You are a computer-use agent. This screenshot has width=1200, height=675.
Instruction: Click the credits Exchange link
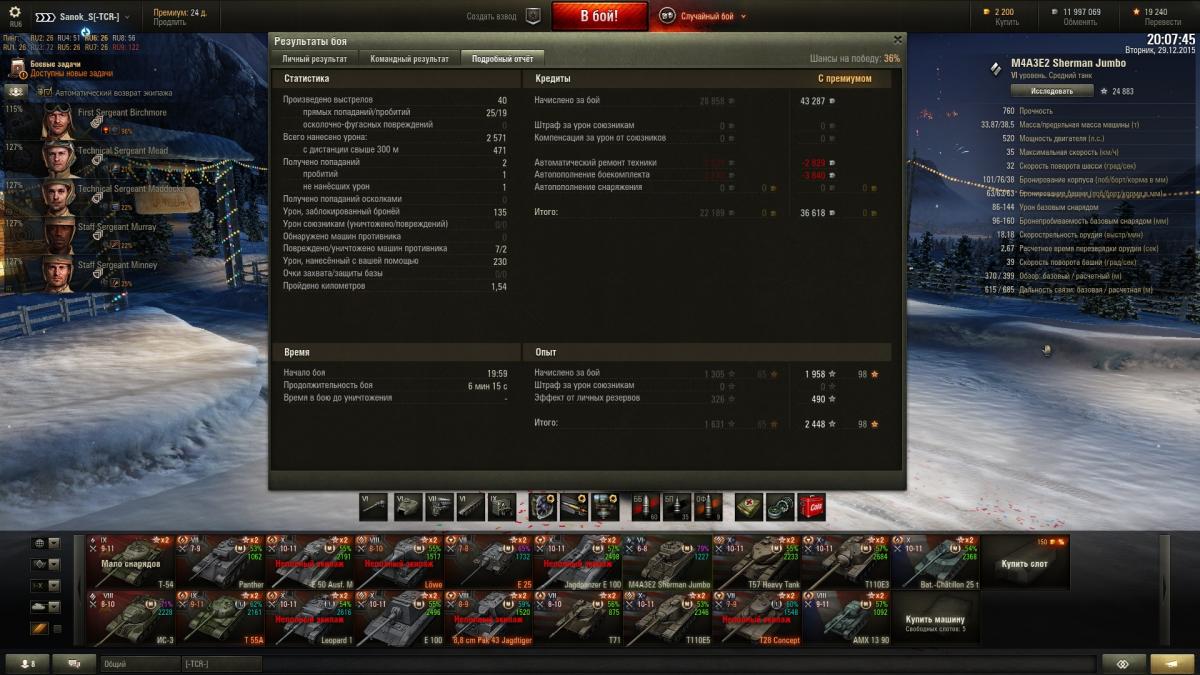point(1080,22)
